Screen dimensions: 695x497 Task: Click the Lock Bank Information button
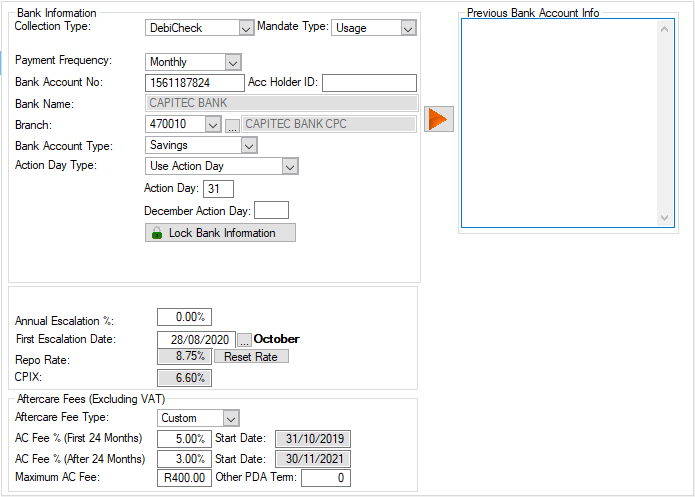click(220, 233)
